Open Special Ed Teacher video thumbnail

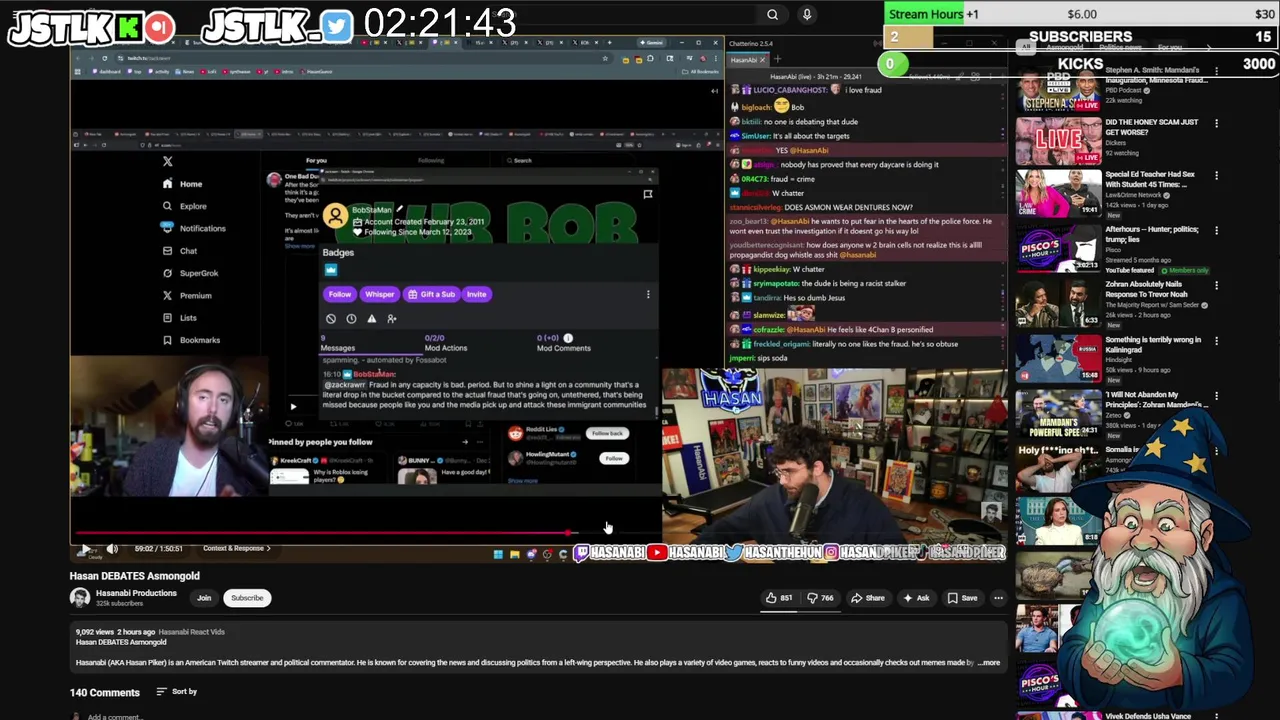point(1059,194)
